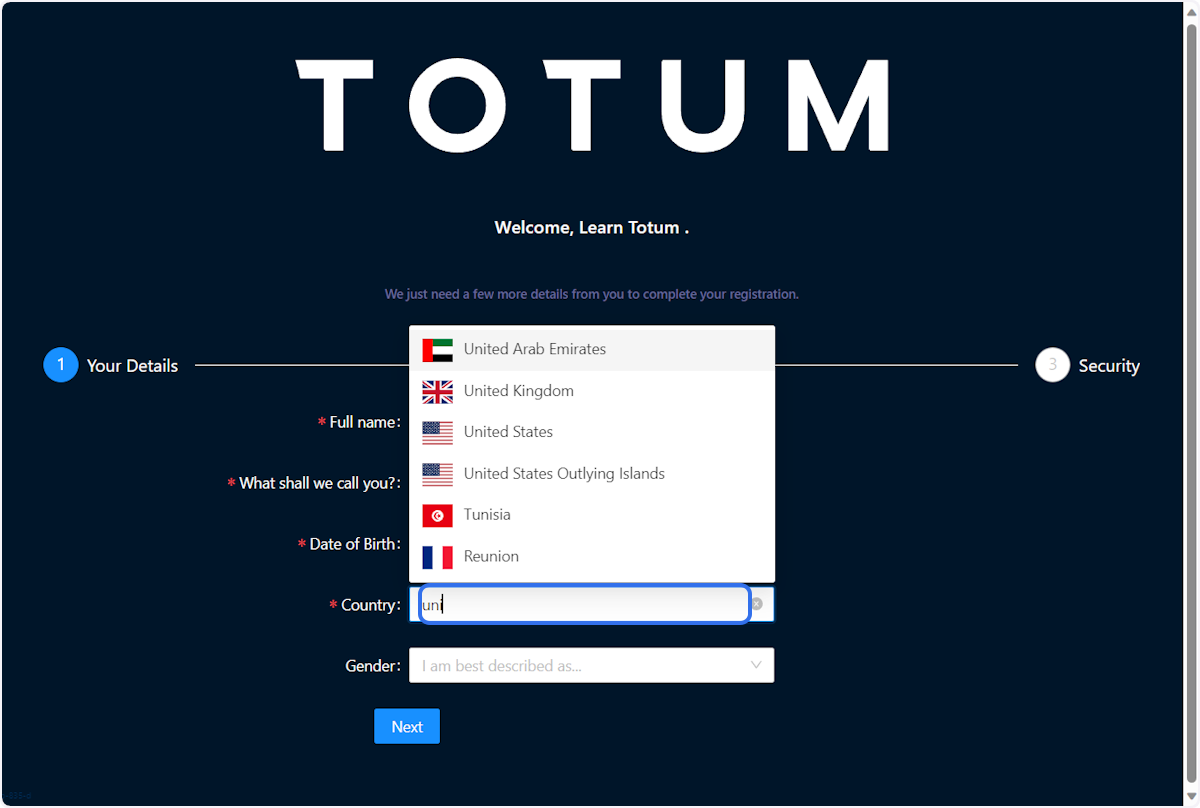Click the Reunion flag icon
This screenshot has height=808, width=1200.
click(437, 557)
